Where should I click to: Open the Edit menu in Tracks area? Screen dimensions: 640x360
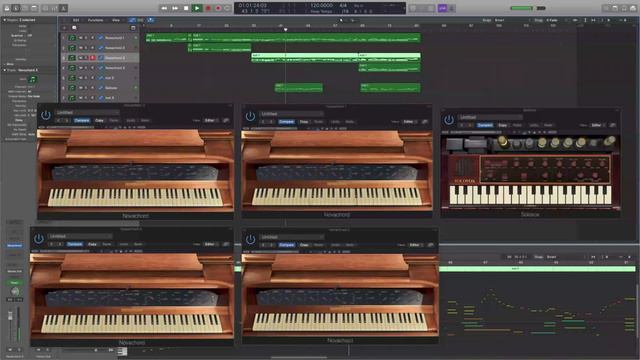pos(76,20)
